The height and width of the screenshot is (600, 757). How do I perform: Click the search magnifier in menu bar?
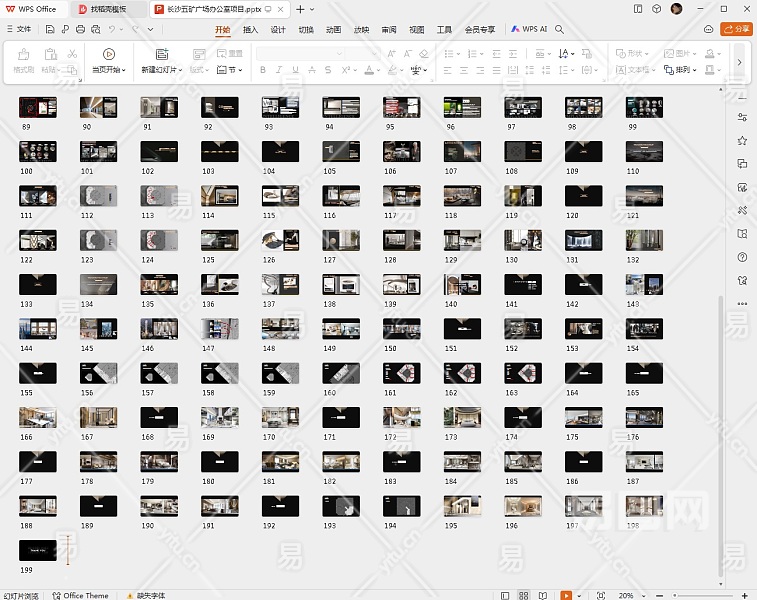pyautogui.click(x=560, y=30)
